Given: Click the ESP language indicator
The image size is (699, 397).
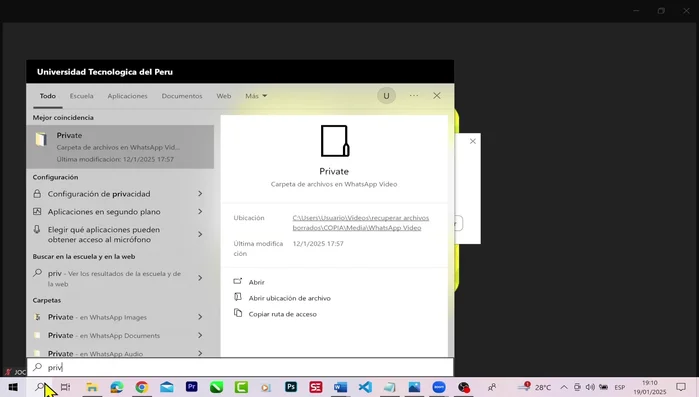Looking at the screenshot, I should (x=620, y=387).
